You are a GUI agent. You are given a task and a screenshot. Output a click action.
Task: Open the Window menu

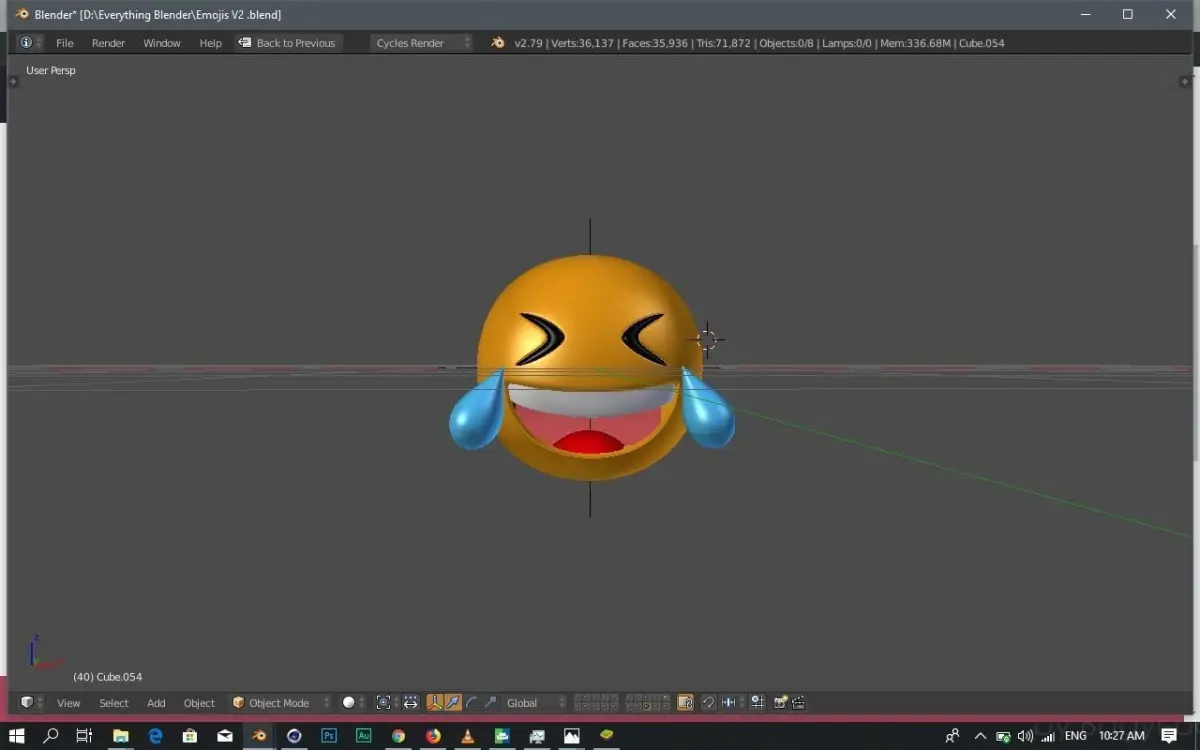pos(162,43)
